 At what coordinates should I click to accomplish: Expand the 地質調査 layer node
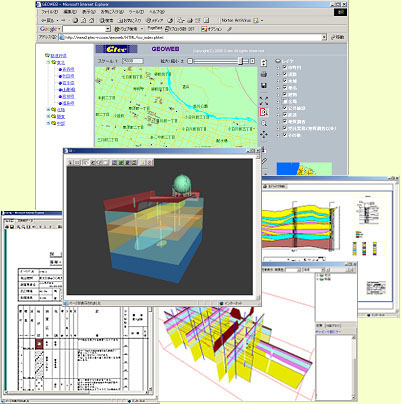[278, 122]
